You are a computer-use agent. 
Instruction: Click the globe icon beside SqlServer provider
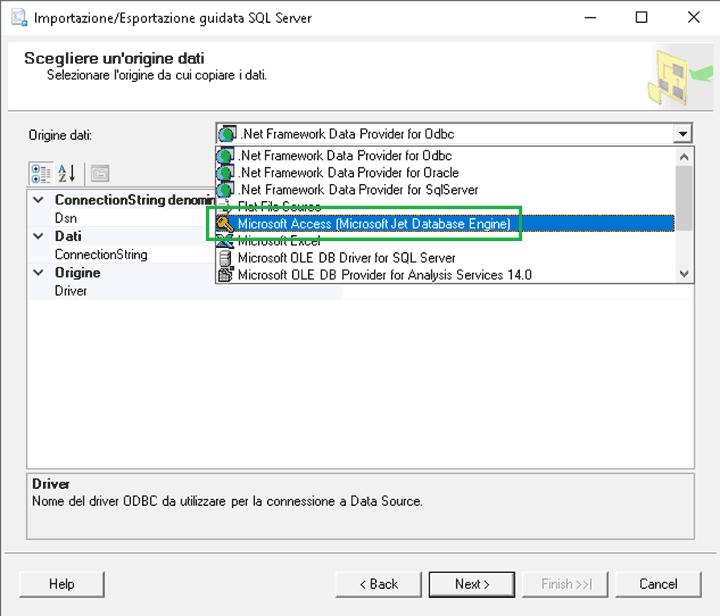pyautogui.click(x=225, y=190)
